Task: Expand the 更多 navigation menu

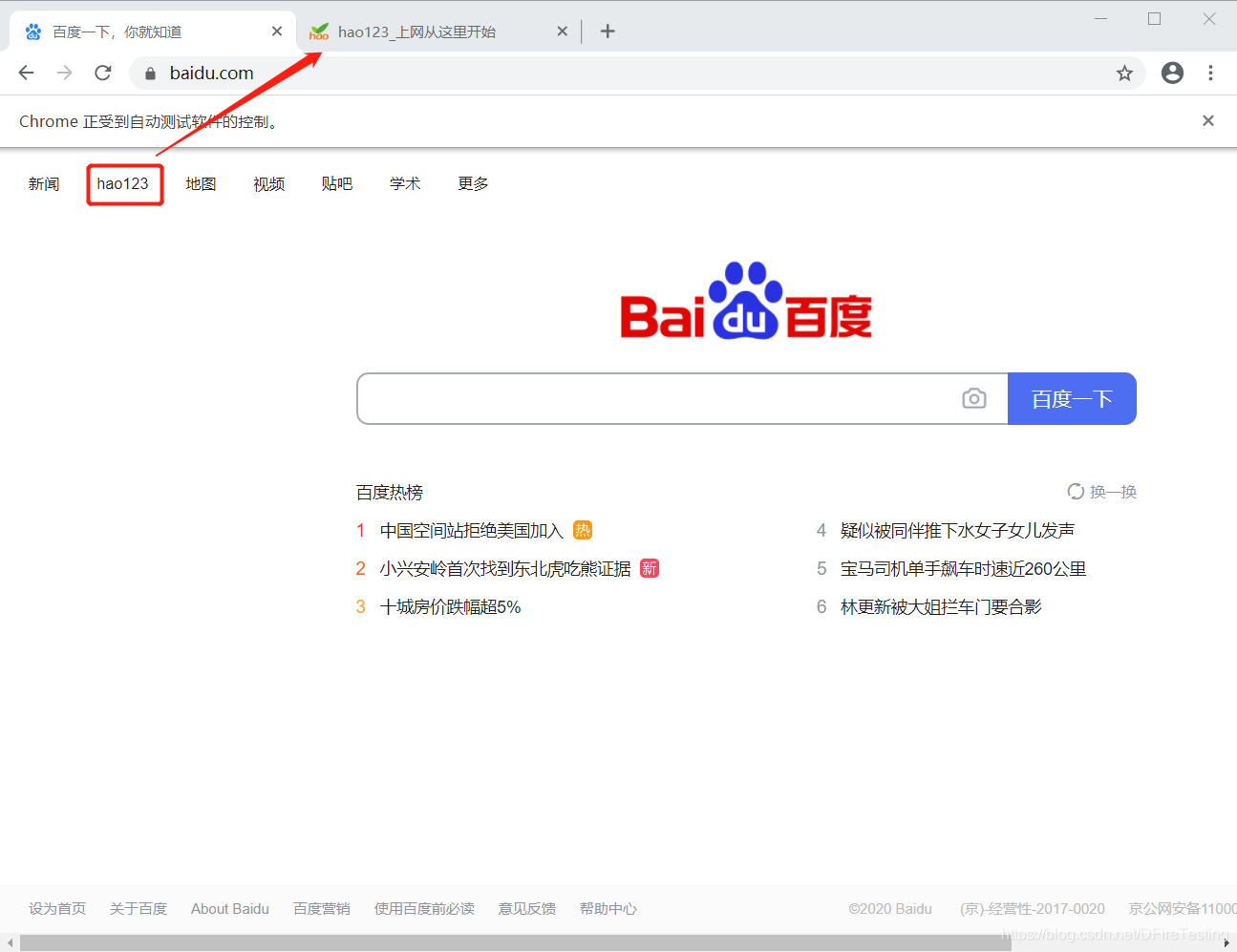Action: (x=472, y=184)
